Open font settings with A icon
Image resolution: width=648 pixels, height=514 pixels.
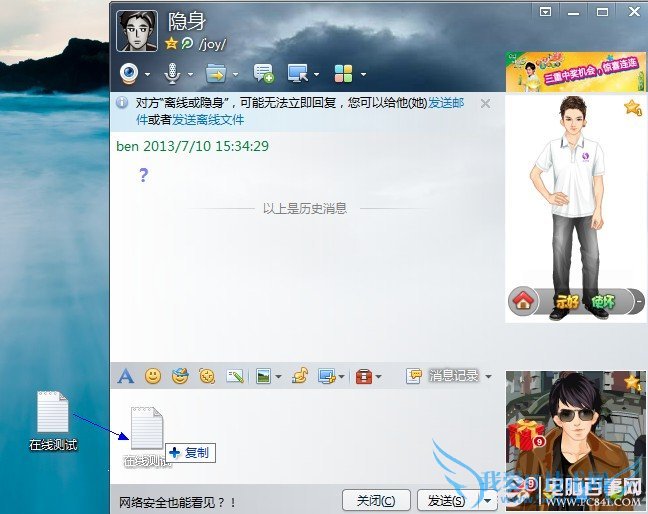(x=126, y=376)
